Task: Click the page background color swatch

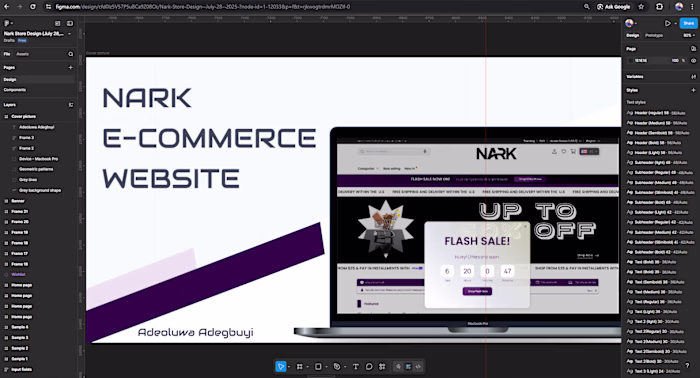Action: pyautogui.click(x=630, y=61)
